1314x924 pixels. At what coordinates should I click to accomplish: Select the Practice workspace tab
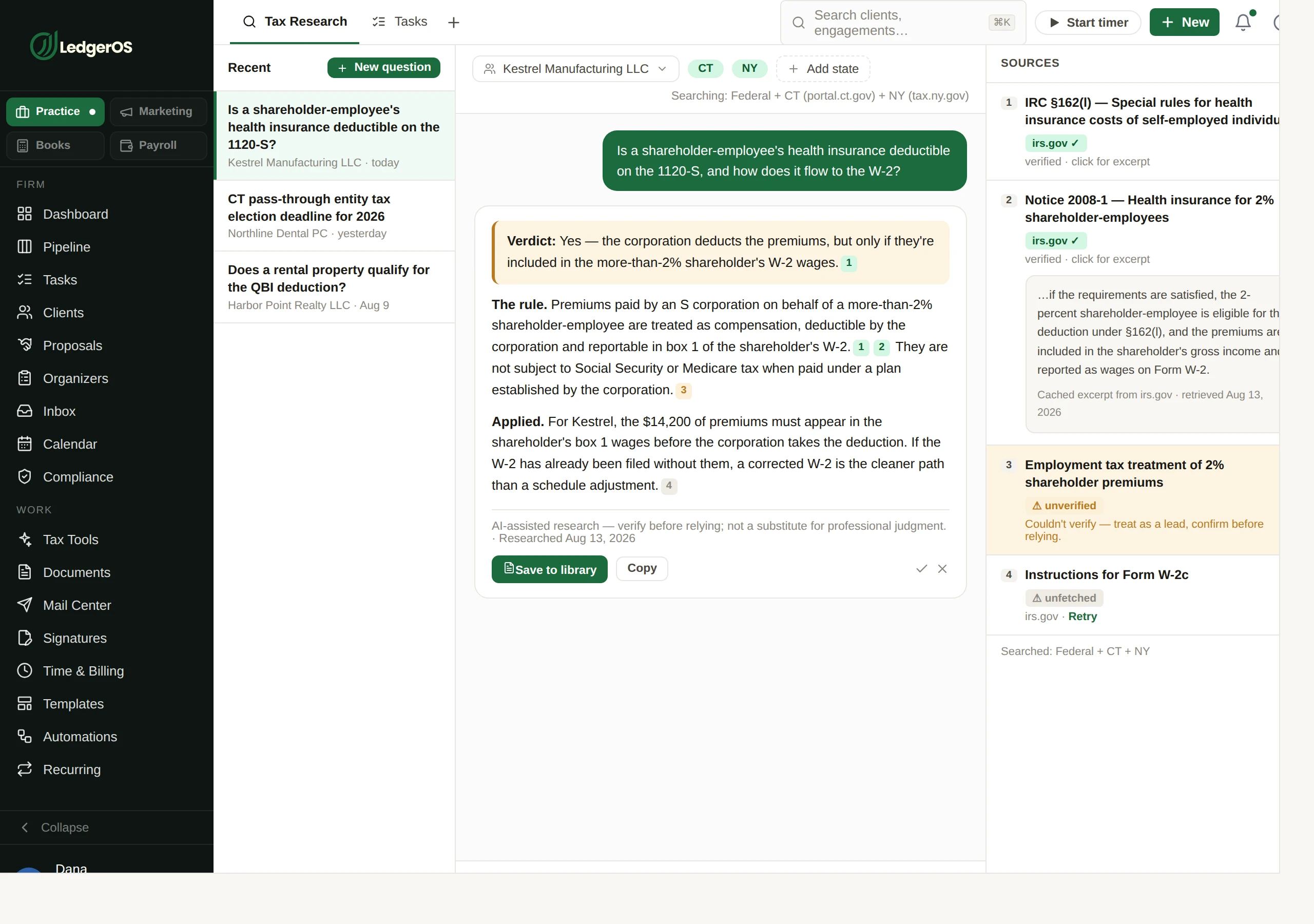coord(55,111)
